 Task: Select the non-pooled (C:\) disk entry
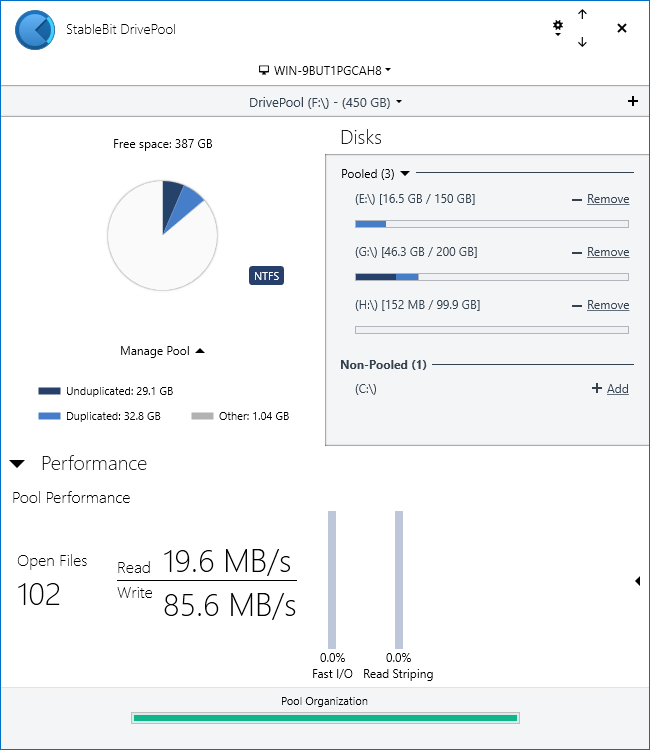(x=365, y=389)
